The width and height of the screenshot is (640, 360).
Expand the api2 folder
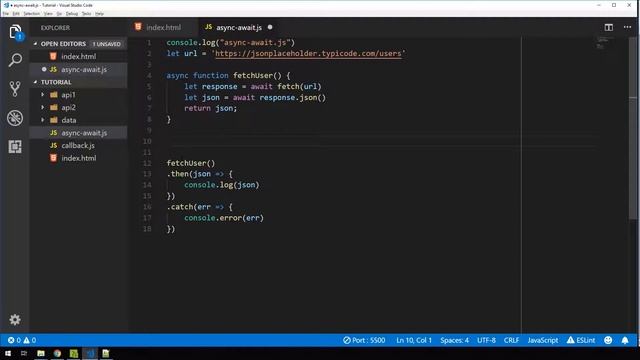(x=42, y=107)
